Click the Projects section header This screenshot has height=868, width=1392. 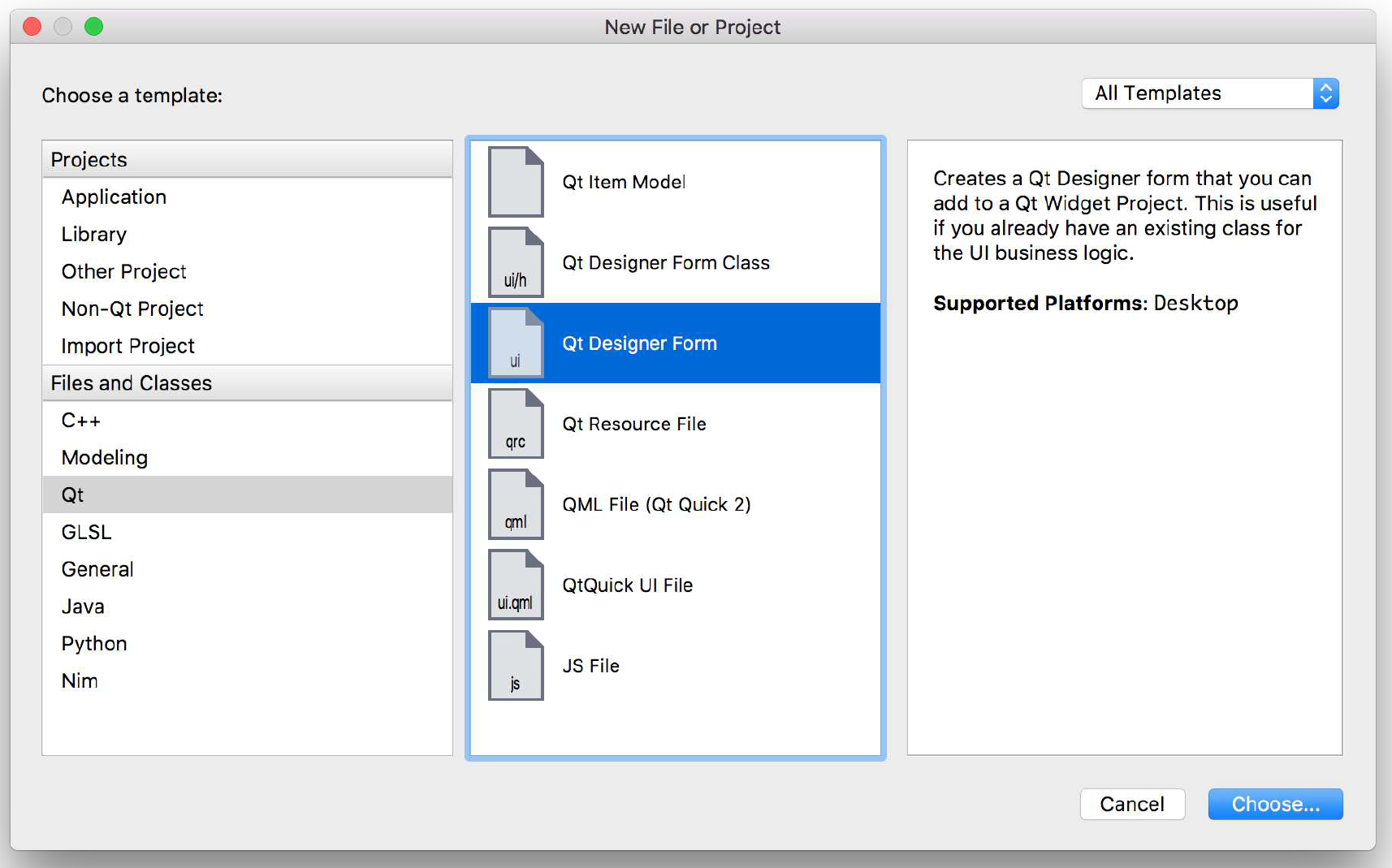tap(247, 159)
